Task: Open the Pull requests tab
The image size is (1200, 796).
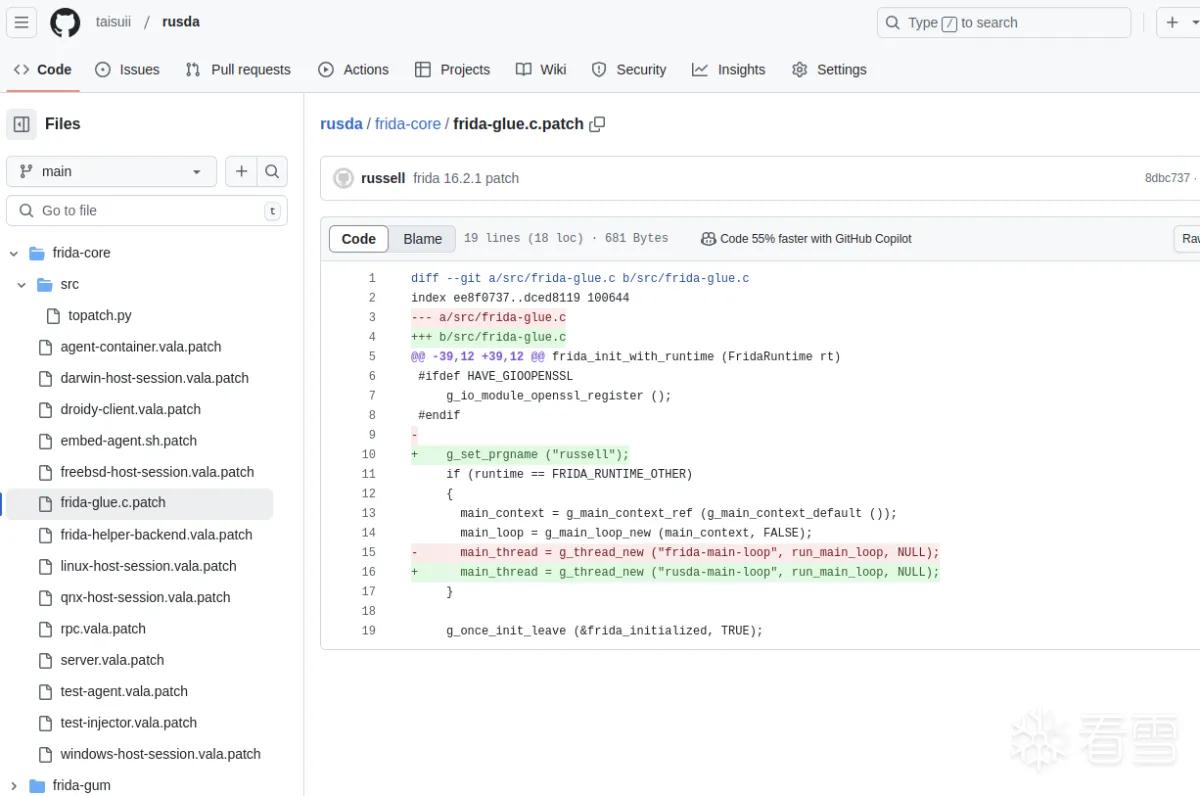Action: [238, 69]
